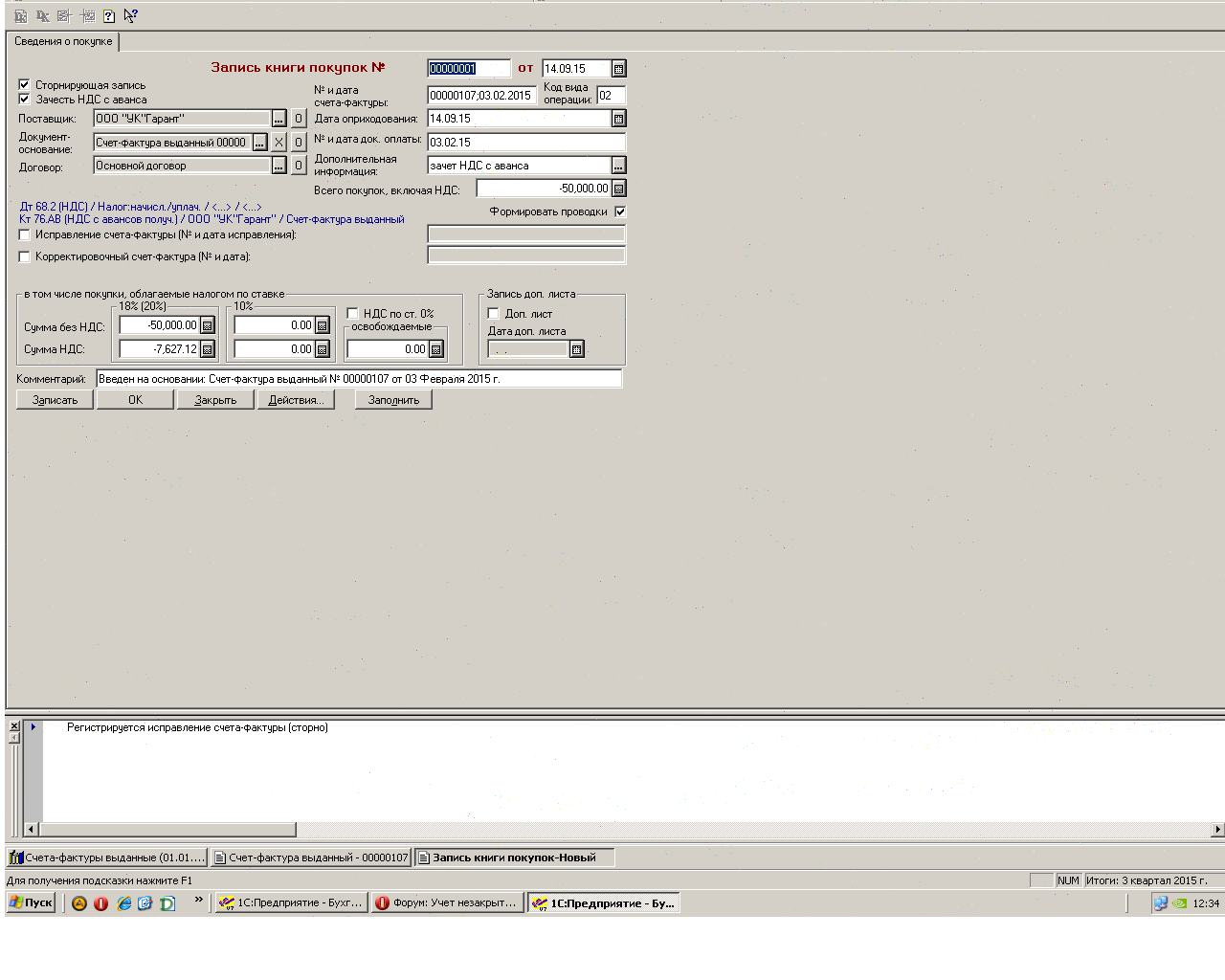Enable Корректировочный счет-фактура checkbox

coord(25,256)
